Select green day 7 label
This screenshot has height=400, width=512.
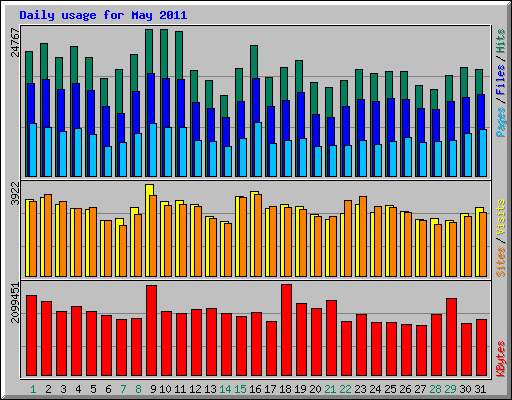coord(123,389)
